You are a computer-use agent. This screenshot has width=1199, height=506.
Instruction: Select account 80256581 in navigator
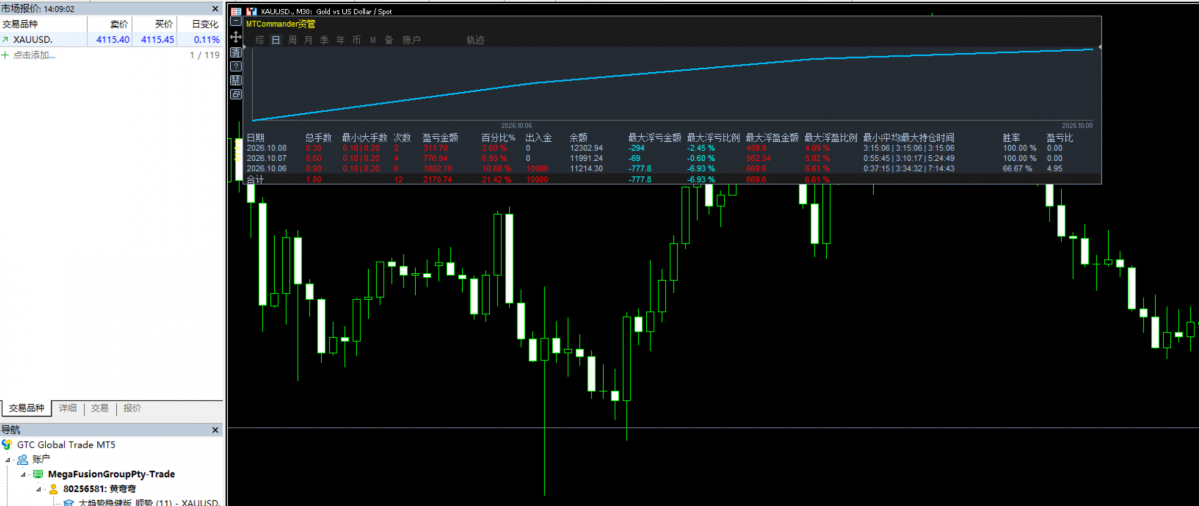tap(97, 488)
